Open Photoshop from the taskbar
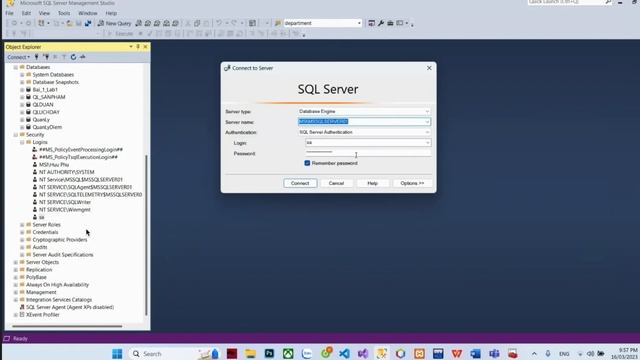 [x=269, y=353]
